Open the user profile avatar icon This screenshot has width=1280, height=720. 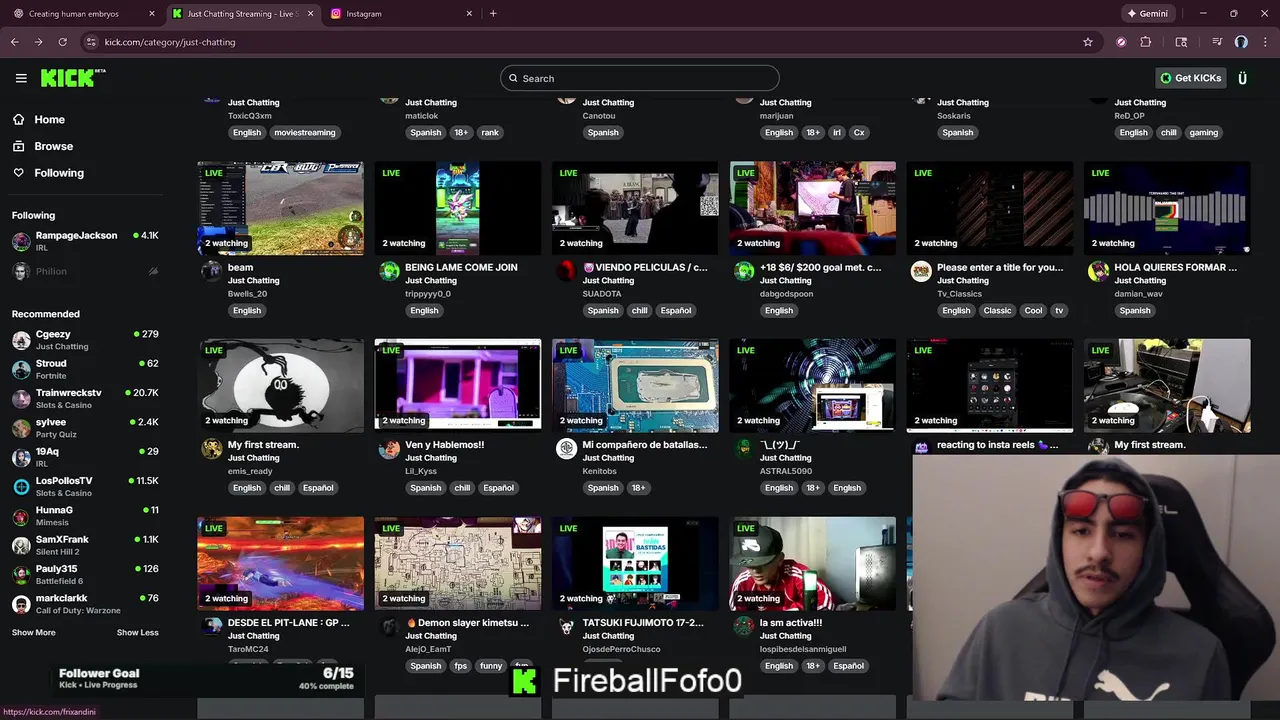(x=1242, y=78)
